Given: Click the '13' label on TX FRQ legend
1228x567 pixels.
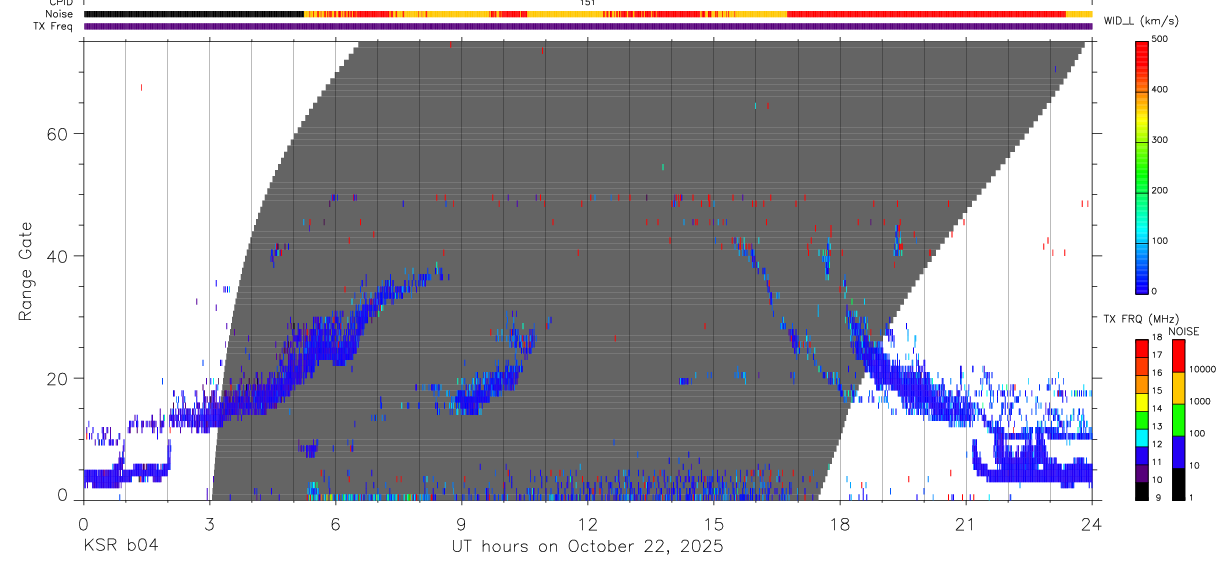Looking at the screenshot, I should [1156, 426].
